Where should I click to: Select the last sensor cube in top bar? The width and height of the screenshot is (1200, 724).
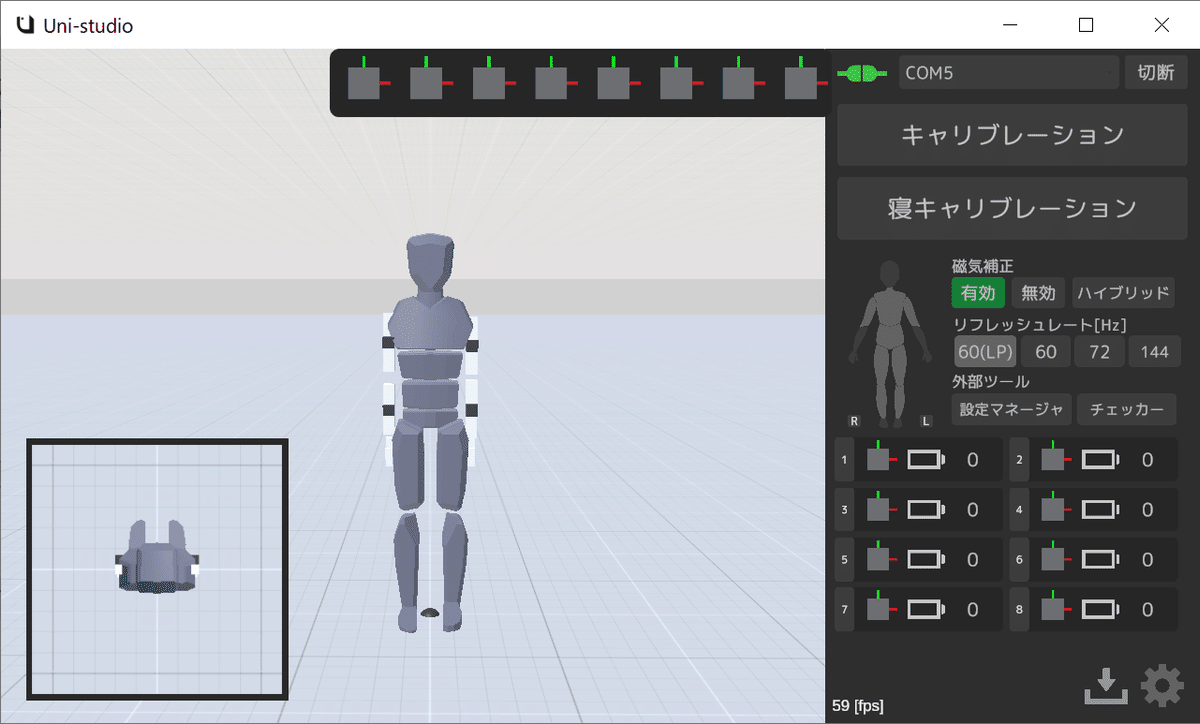pyautogui.click(x=803, y=80)
